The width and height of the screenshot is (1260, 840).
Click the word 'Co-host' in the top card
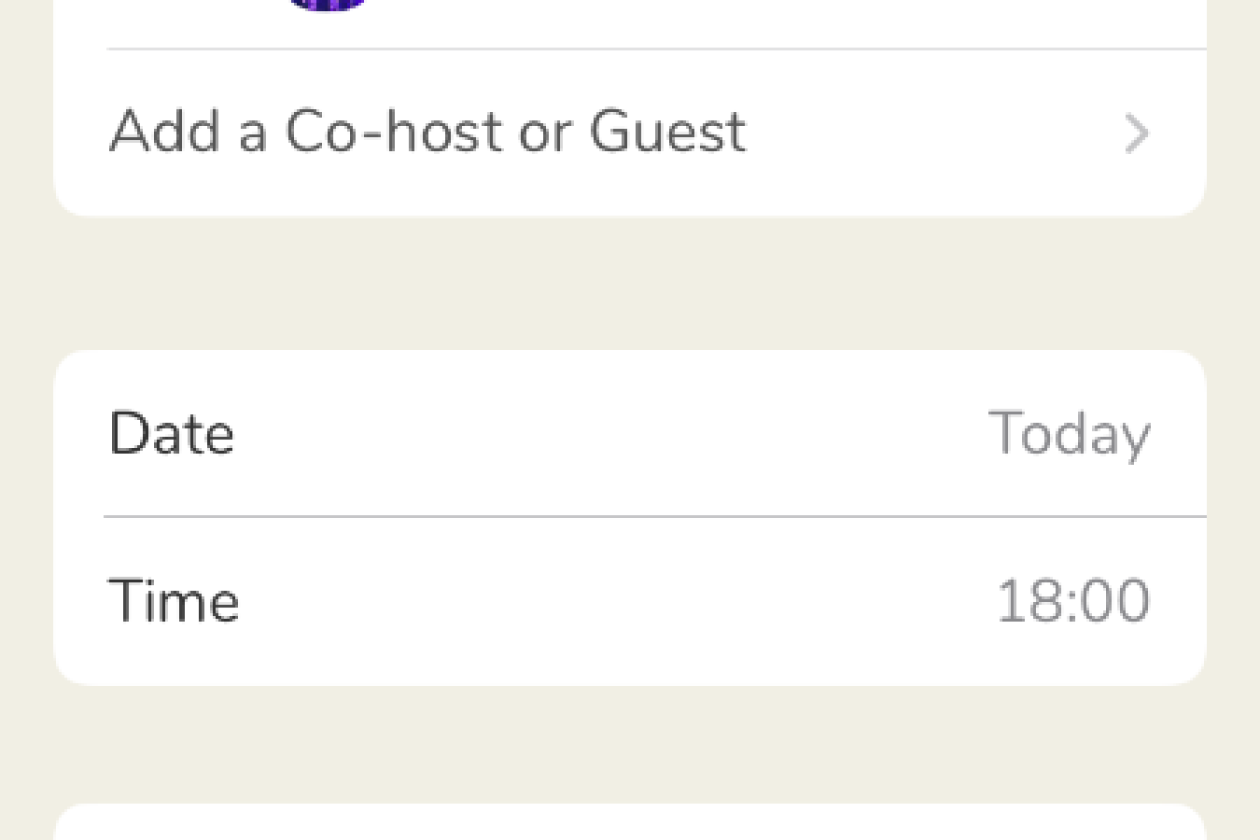[392, 132]
